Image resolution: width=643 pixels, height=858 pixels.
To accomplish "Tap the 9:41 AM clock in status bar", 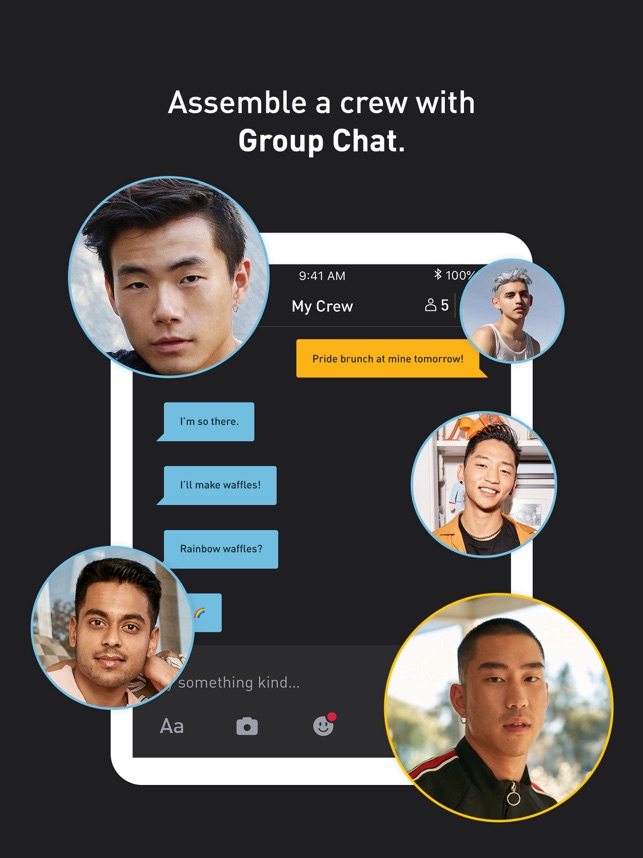I will (322, 276).
